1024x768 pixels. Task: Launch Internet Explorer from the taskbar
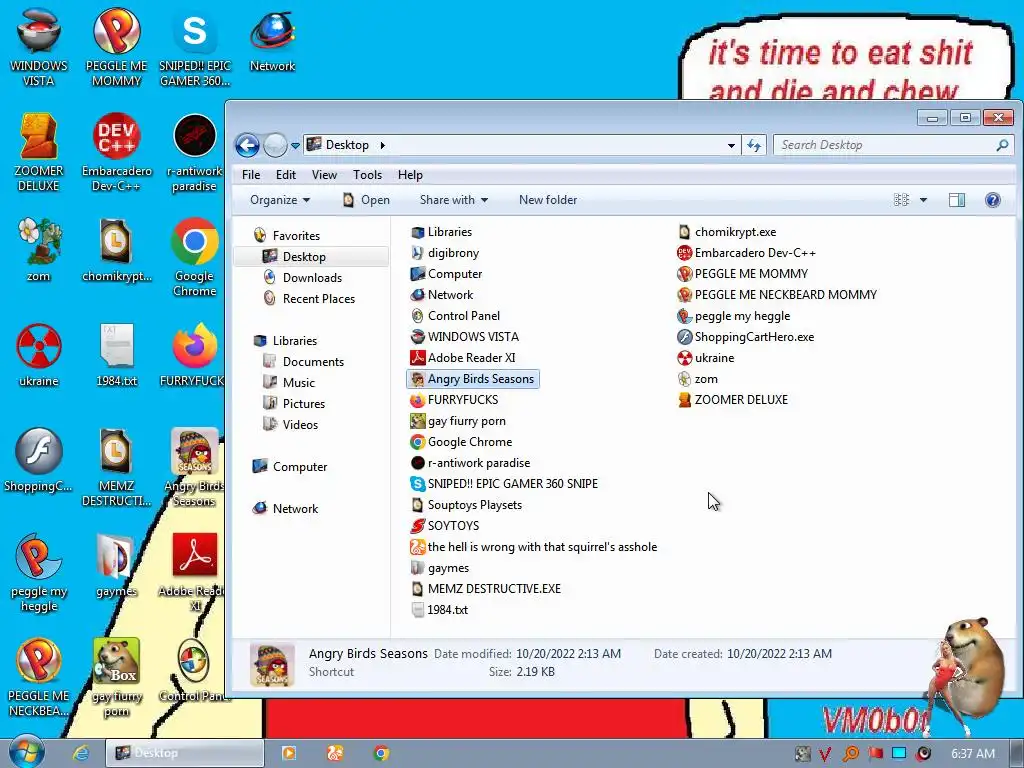coord(80,753)
